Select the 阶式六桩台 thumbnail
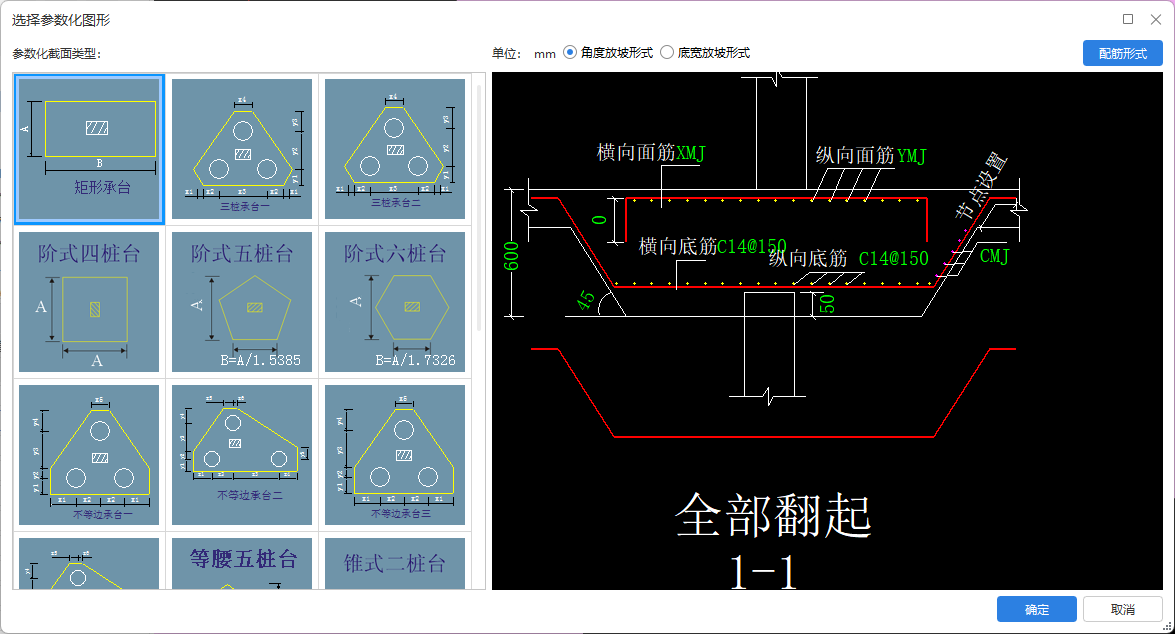This screenshot has width=1175, height=634. point(395,302)
